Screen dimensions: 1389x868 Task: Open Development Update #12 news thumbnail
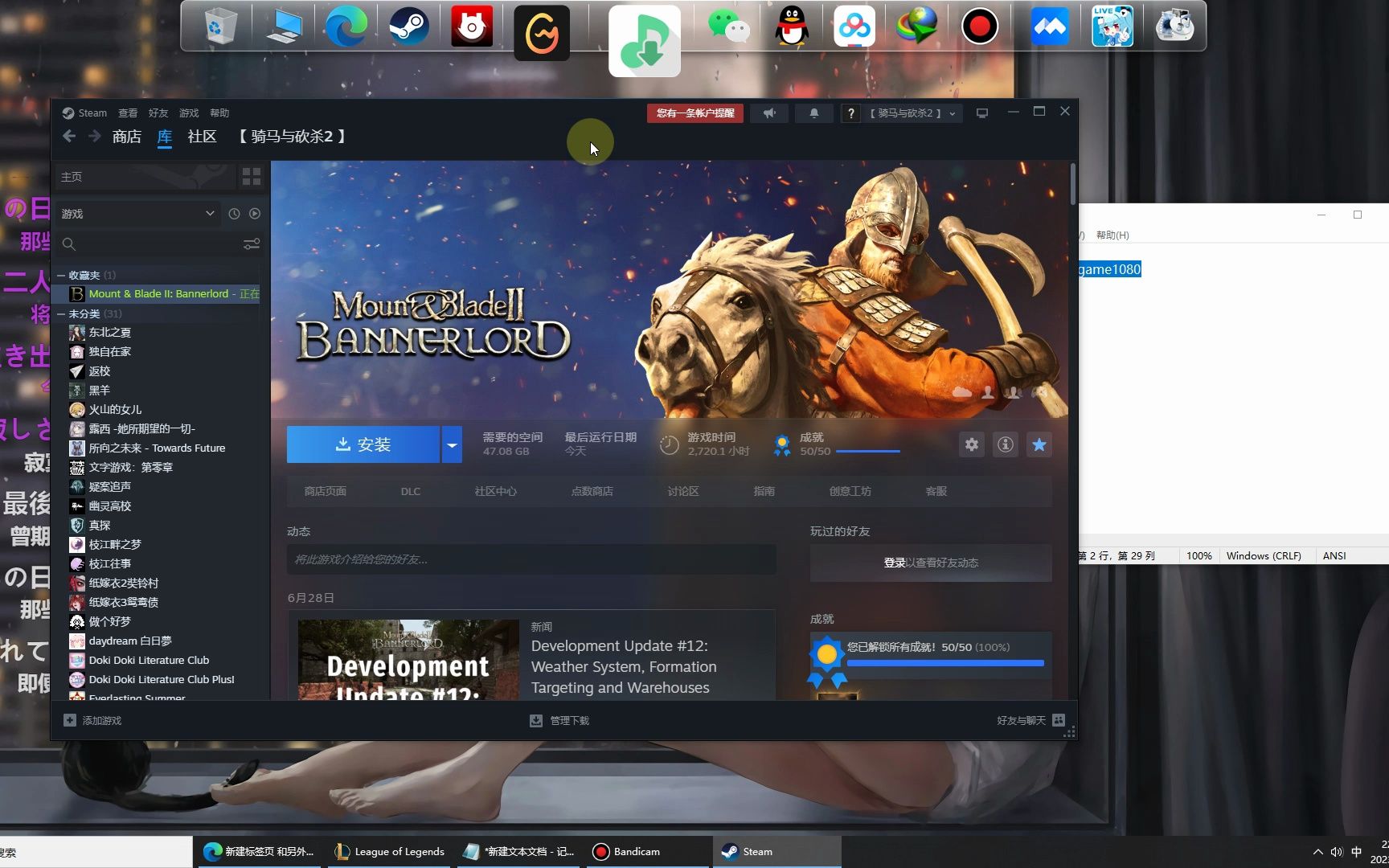click(408, 659)
